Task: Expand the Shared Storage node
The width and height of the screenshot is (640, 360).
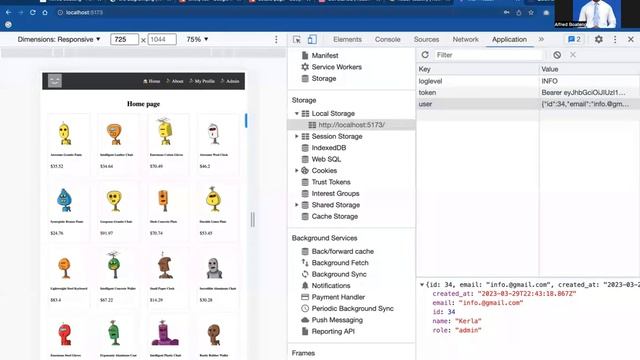Action: 297,205
